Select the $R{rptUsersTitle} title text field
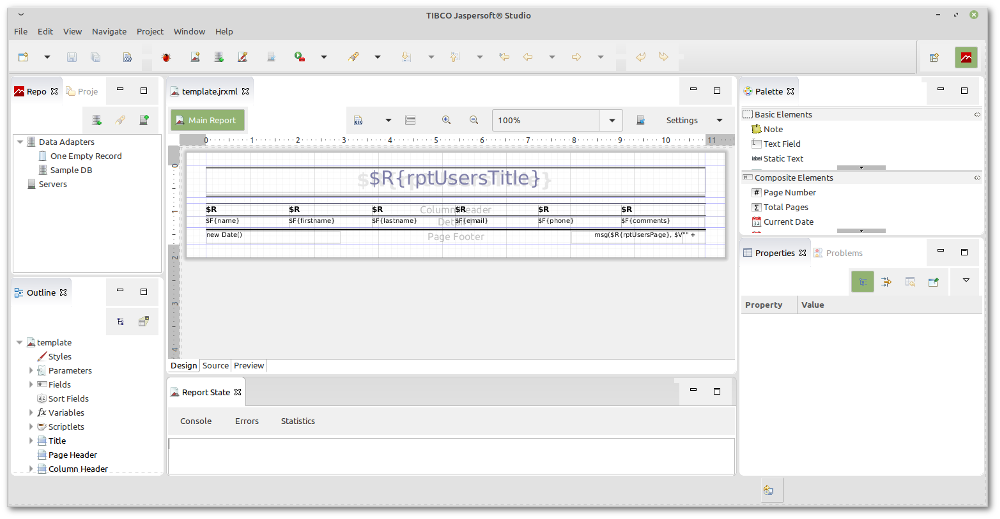The width and height of the screenshot is (1000, 519). pyautogui.click(x=455, y=178)
